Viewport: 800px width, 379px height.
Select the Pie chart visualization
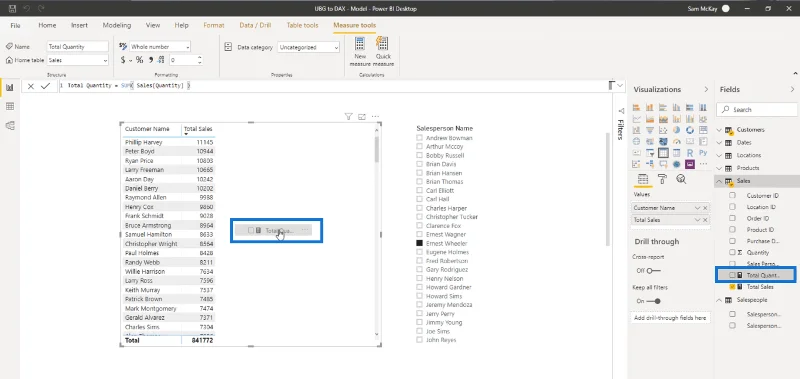(x=677, y=130)
